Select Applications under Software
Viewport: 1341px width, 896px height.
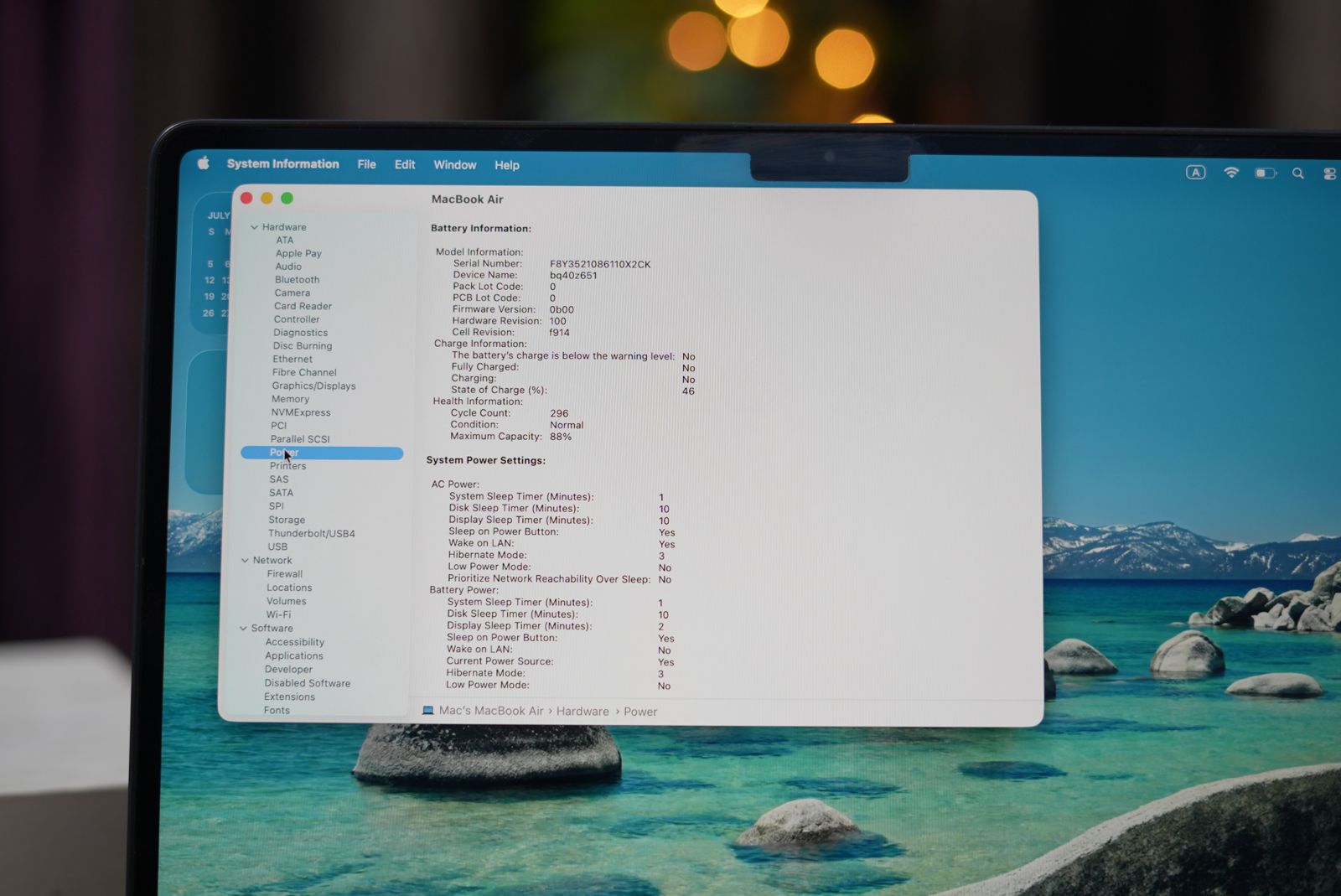293,655
